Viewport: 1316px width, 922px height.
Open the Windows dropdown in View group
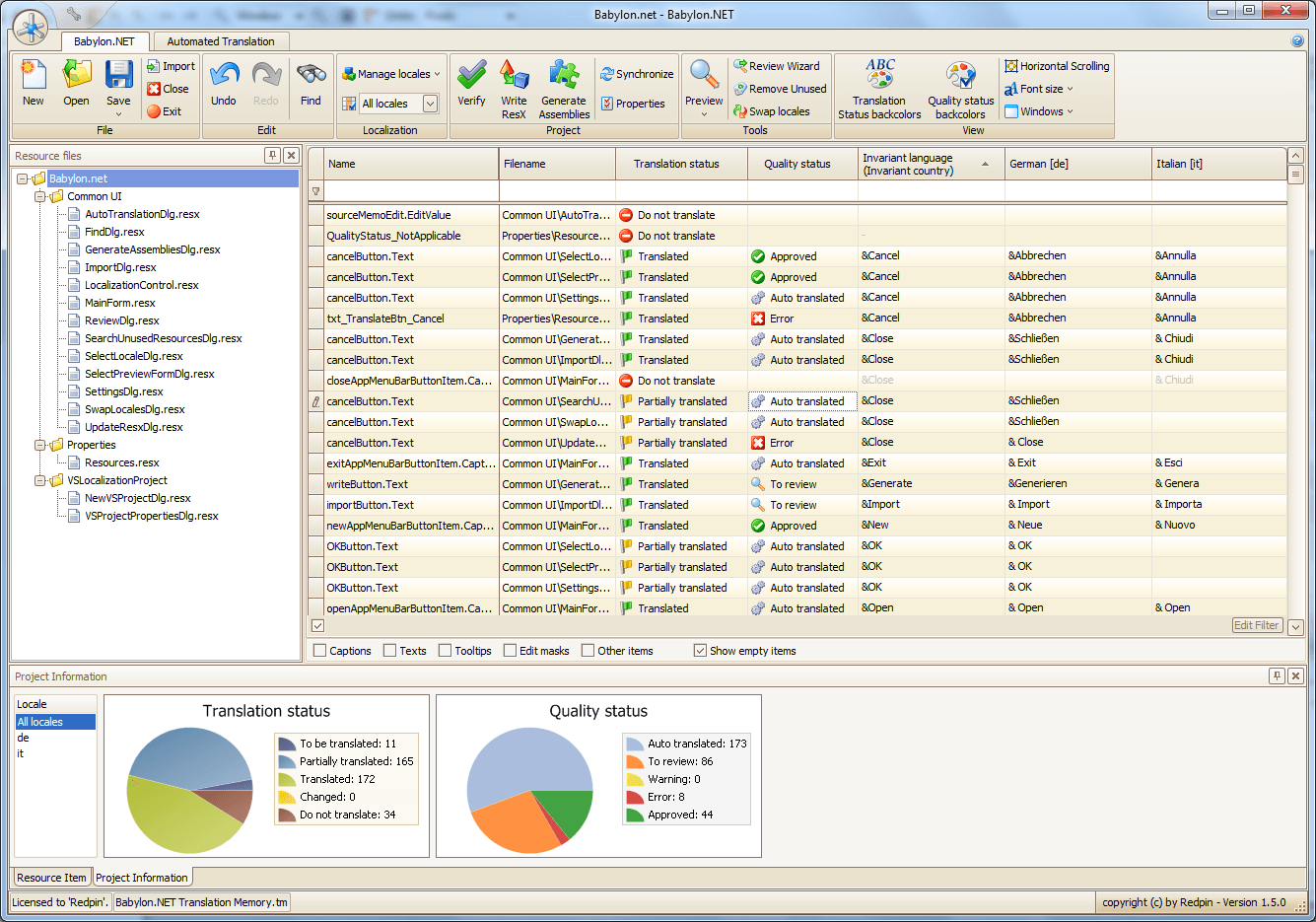[1039, 111]
